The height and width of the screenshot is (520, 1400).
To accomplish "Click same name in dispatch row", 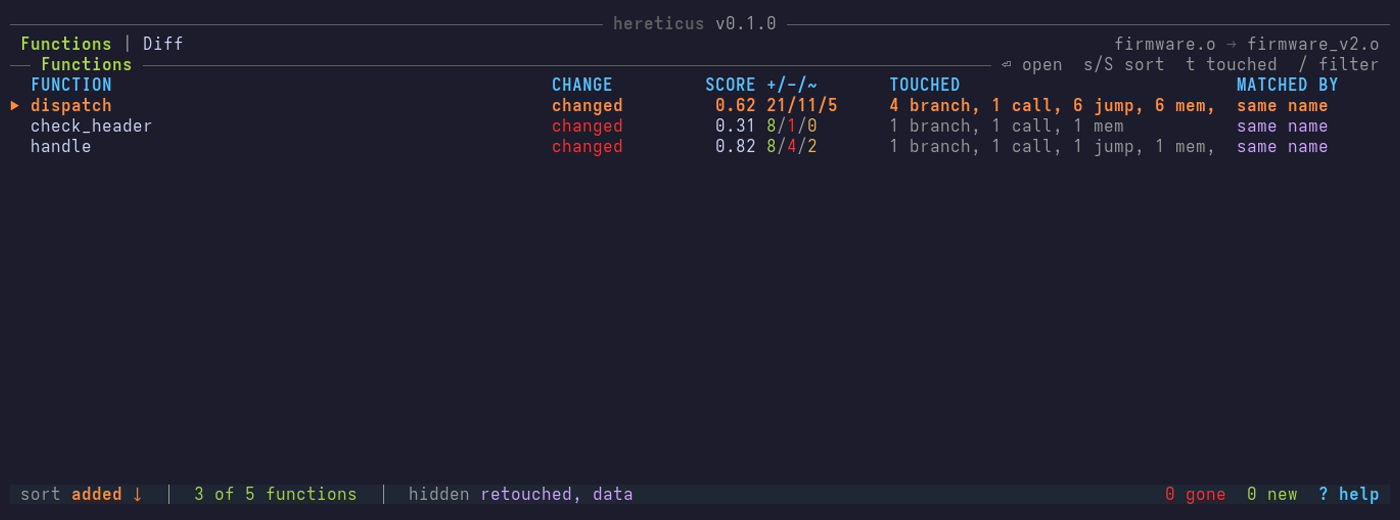I will pos(1282,105).
